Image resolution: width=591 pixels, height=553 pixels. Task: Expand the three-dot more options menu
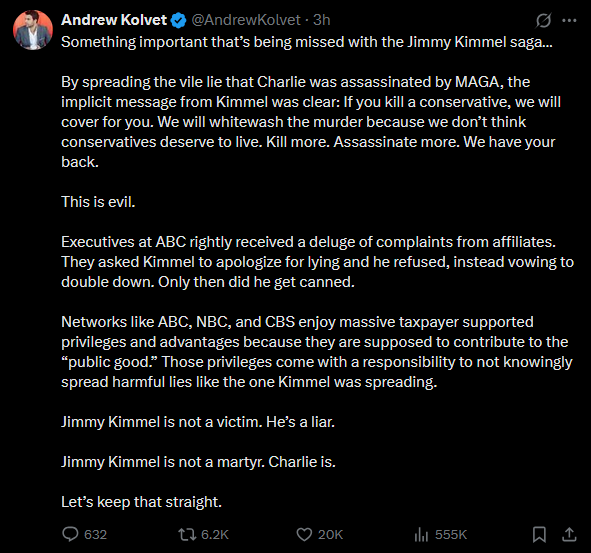pos(569,20)
